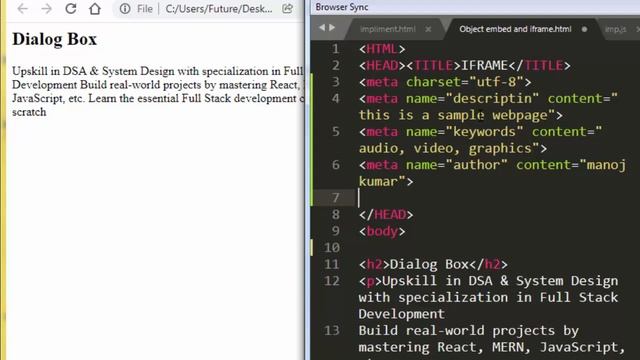Click the "Build real-world projects by" code line
Image resolution: width=640 pixels, height=360 pixels.
tap(469, 330)
